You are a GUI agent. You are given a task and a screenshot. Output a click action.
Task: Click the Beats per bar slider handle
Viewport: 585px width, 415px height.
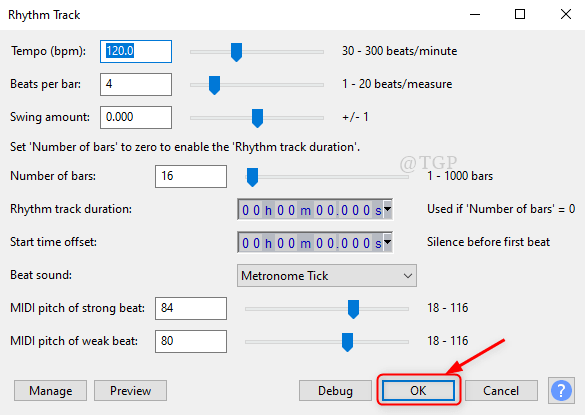tap(214, 85)
